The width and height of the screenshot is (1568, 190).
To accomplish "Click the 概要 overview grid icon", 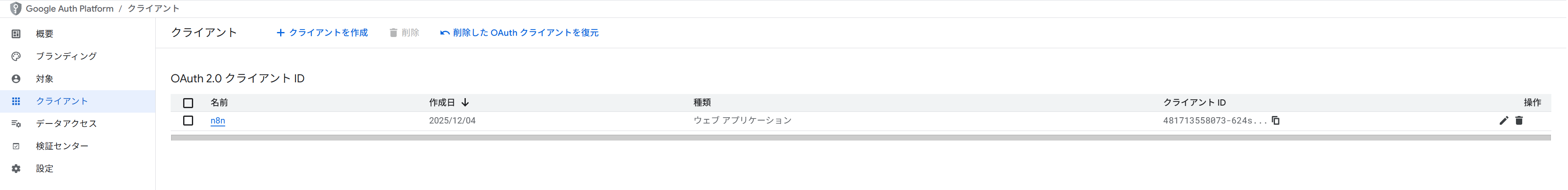I will click(x=16, y=34).
